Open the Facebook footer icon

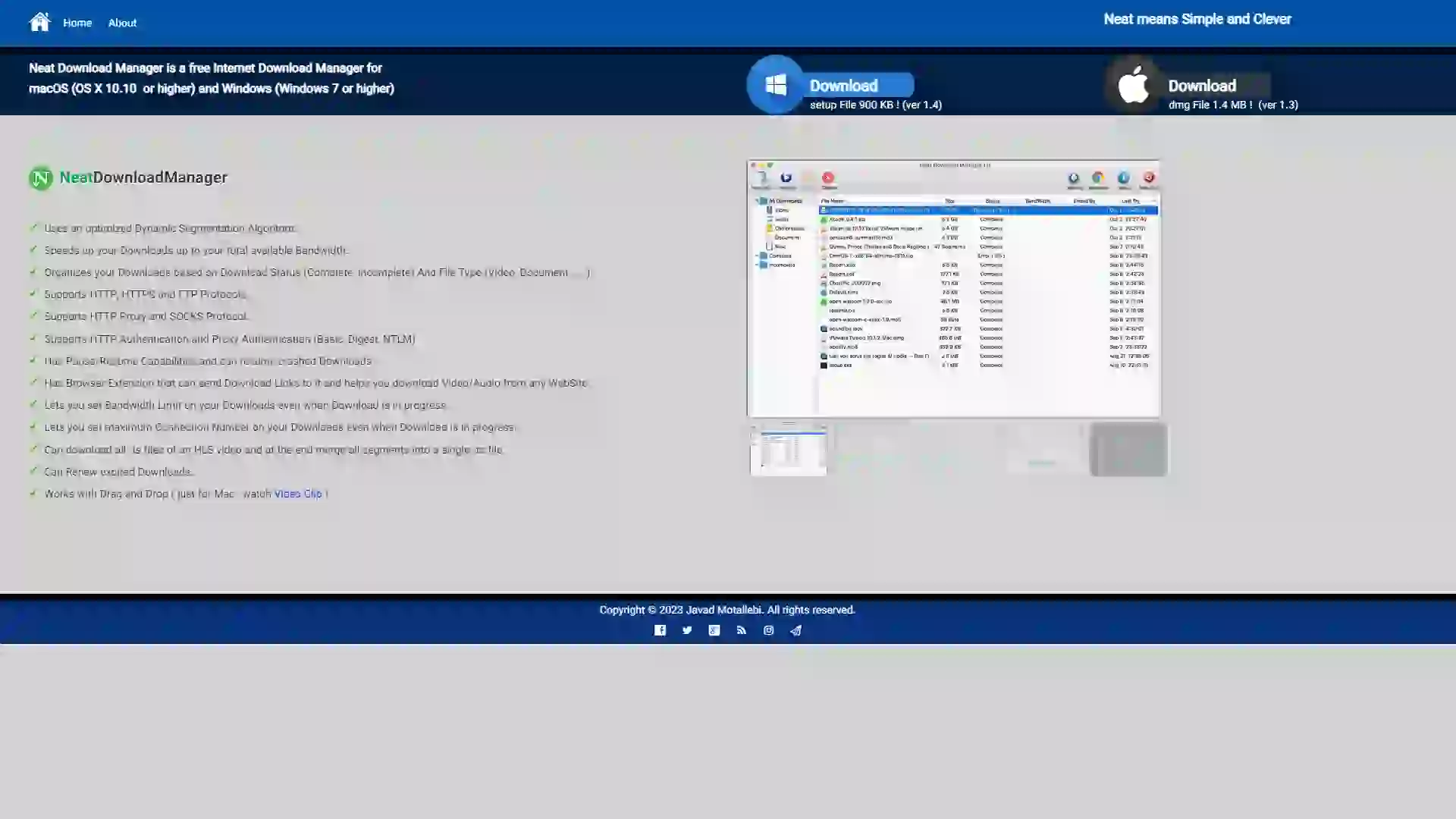[660, 630]
